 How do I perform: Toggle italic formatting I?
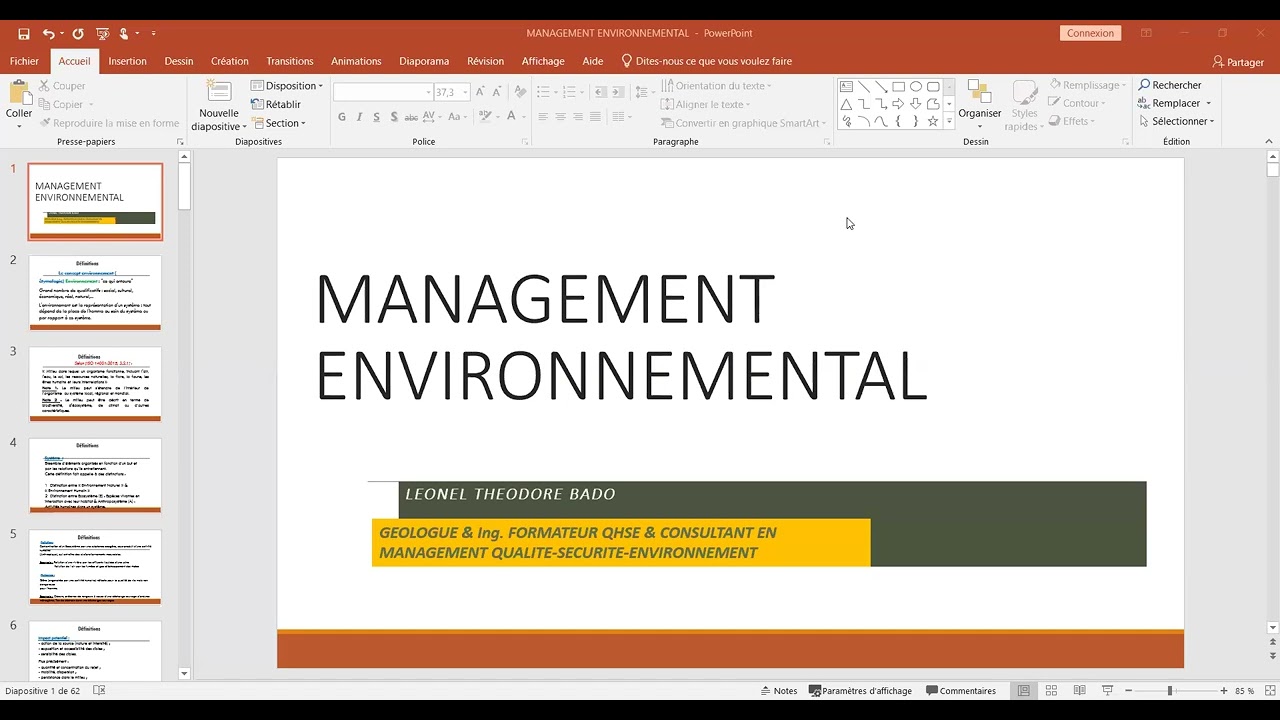359,117
